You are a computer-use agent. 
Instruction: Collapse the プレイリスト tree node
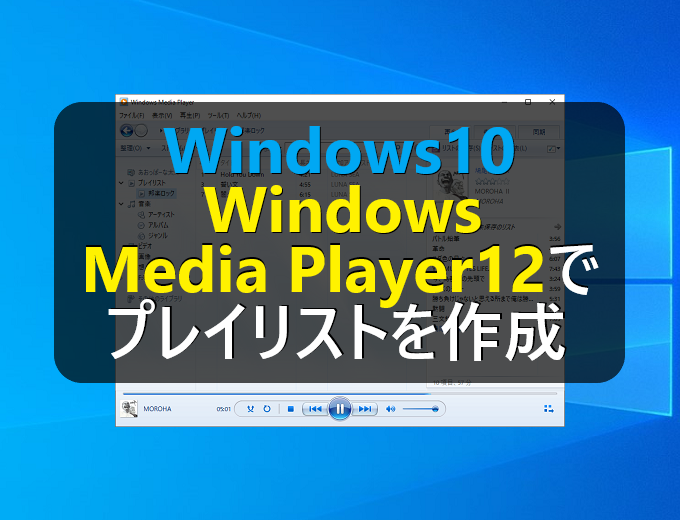[121, 183]
